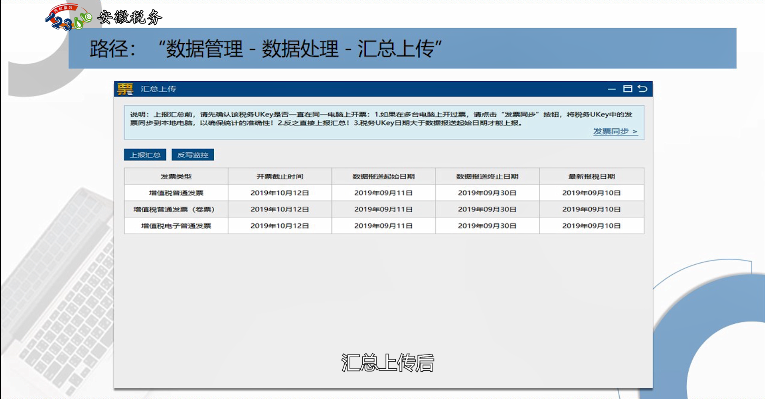Click 2019年10月12日 in 增值税普通发票 row

(280, 193)
